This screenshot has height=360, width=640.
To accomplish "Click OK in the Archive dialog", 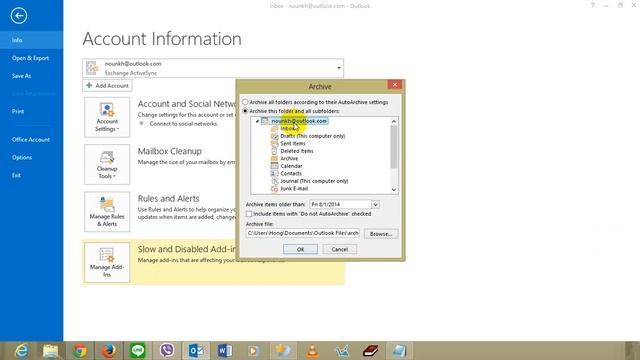I will [x=300, y=249].
